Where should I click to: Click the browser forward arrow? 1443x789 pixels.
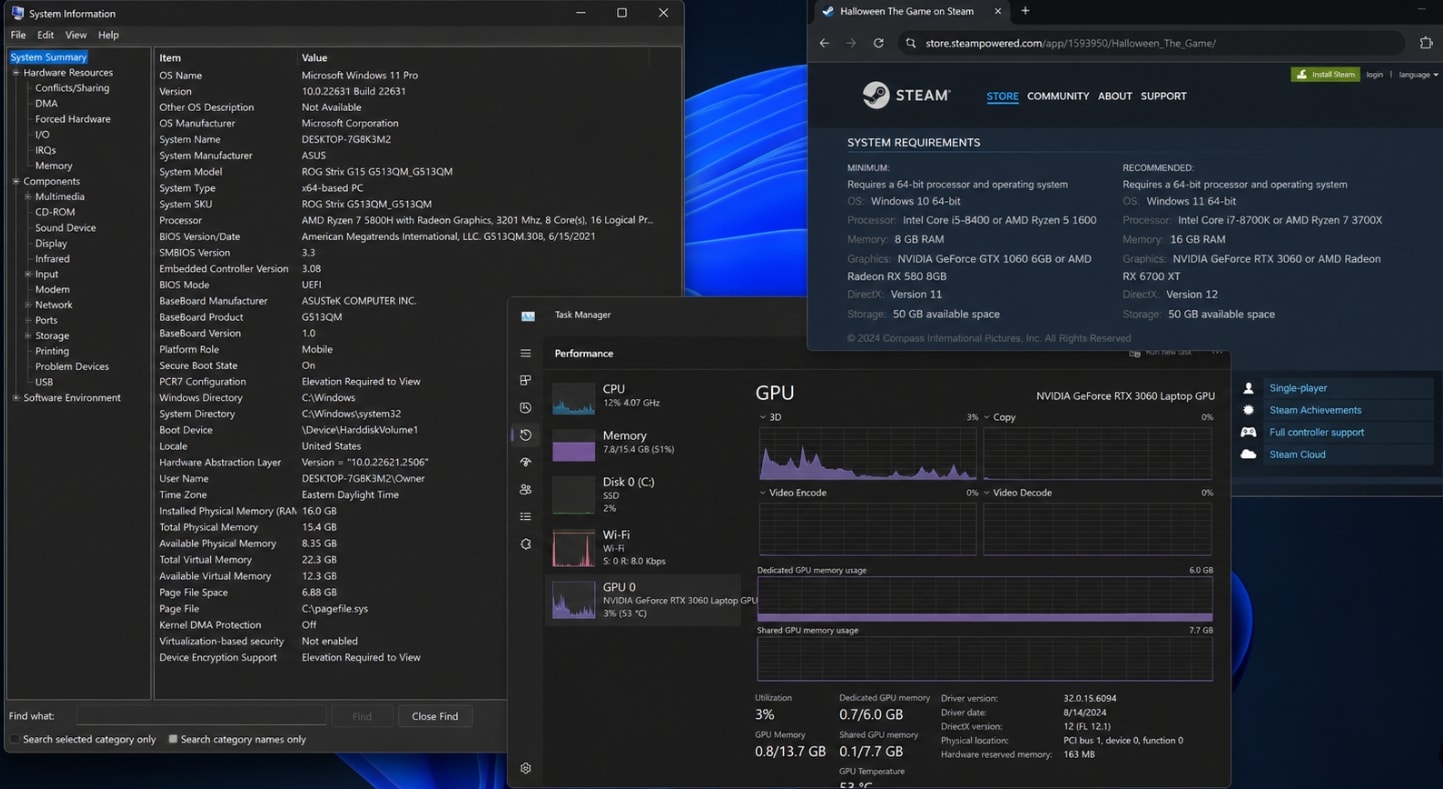[x=851, y=43]
